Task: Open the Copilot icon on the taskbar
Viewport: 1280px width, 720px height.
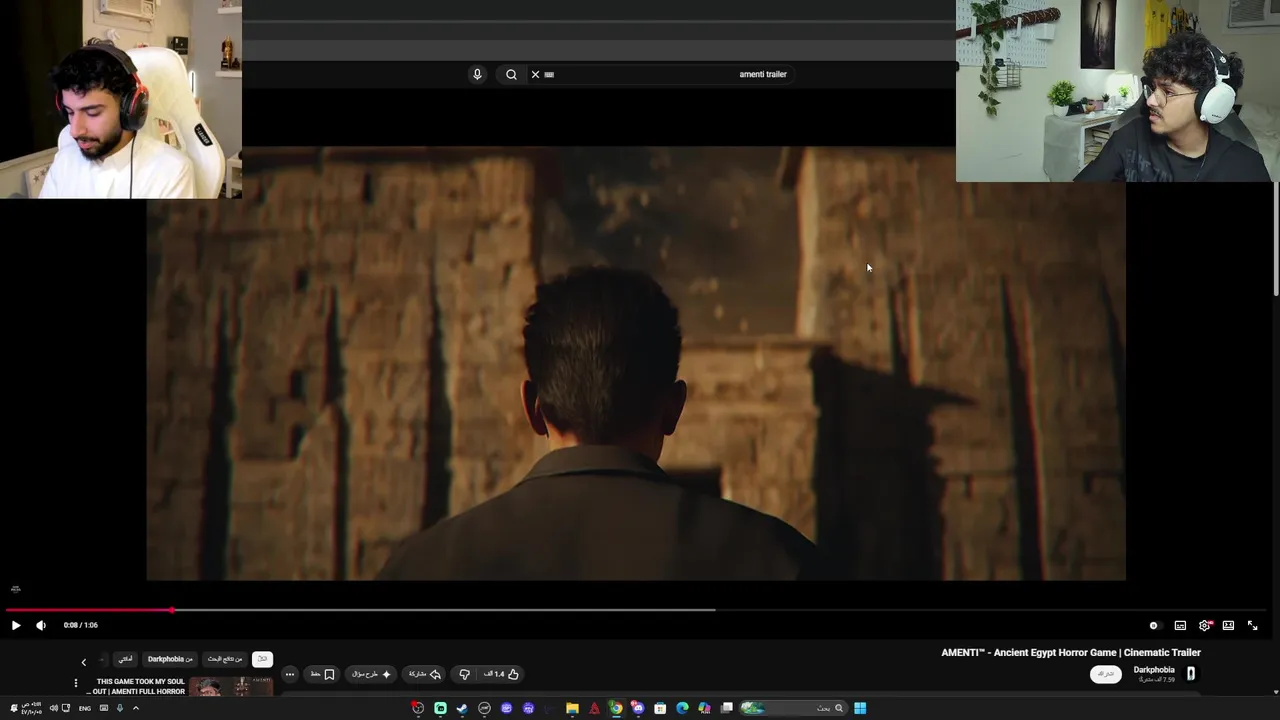Action: (x=705, y=708)
